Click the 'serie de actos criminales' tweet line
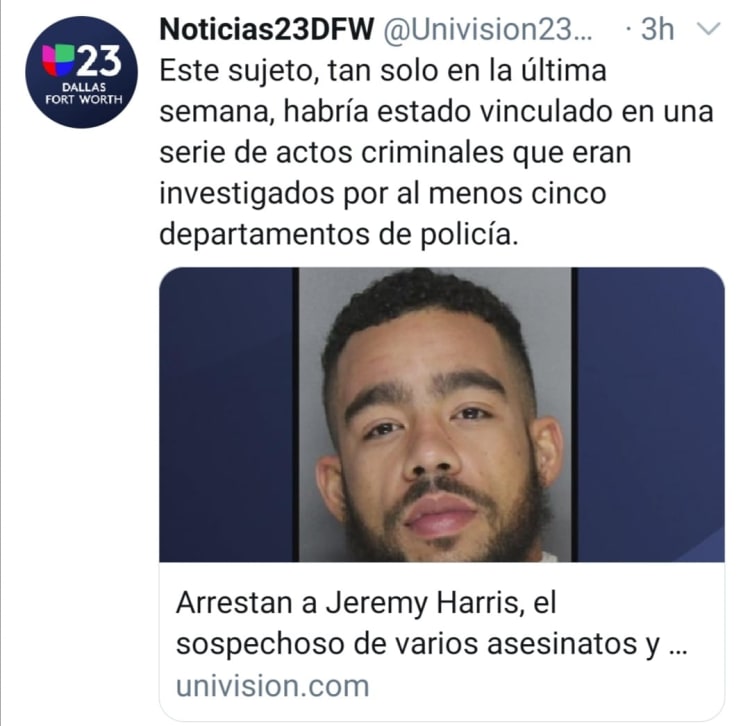The width and height of the screenshot is (750, 726). 395,153
